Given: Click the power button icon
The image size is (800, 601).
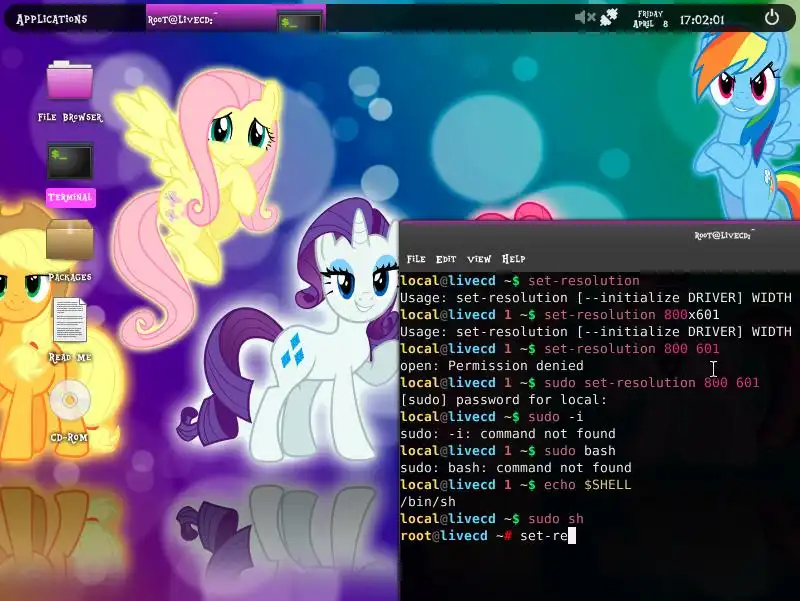Looking at the screenshot, I should [772, 17].
